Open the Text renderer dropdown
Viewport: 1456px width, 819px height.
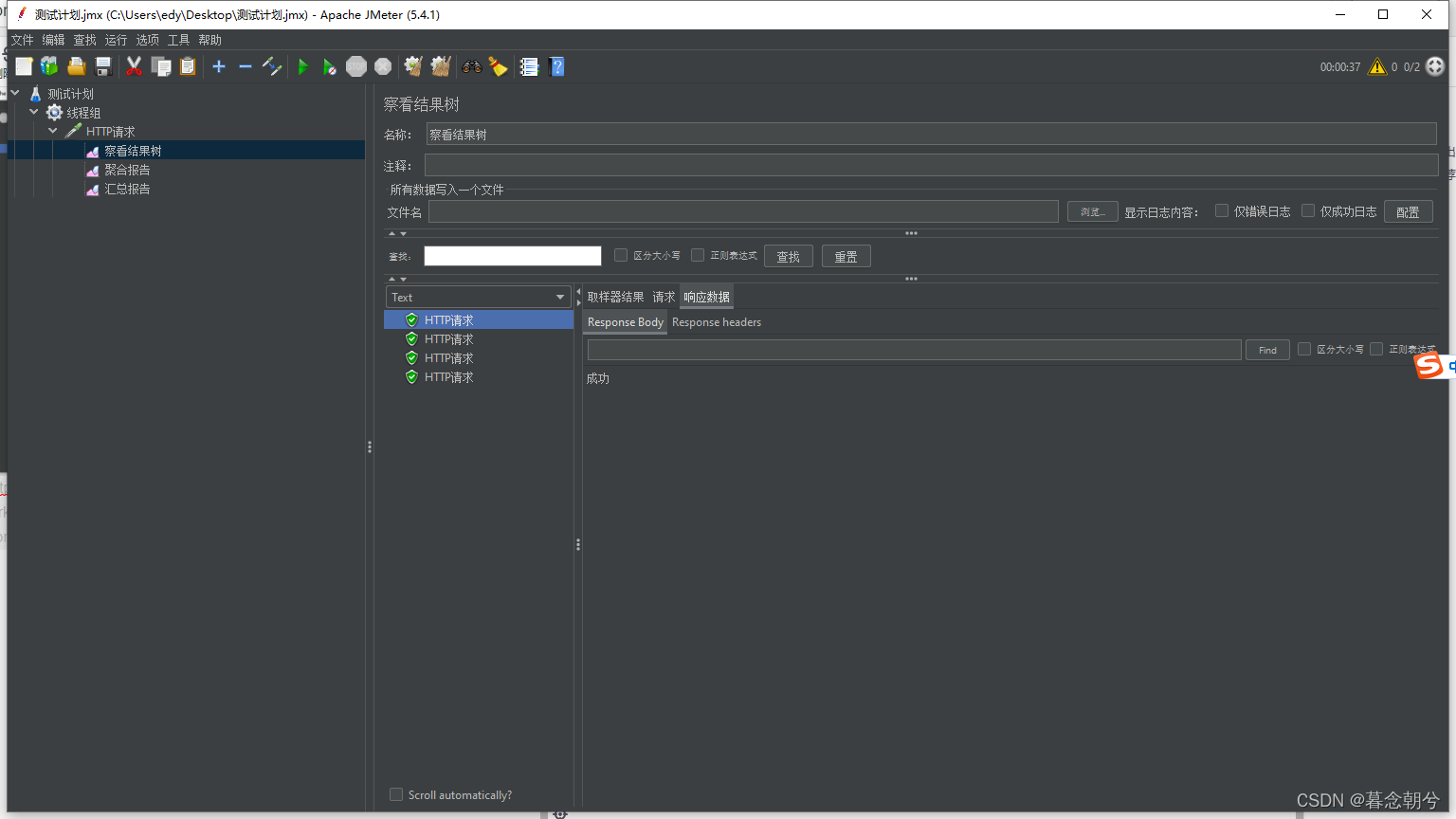[x=478, y=297]
